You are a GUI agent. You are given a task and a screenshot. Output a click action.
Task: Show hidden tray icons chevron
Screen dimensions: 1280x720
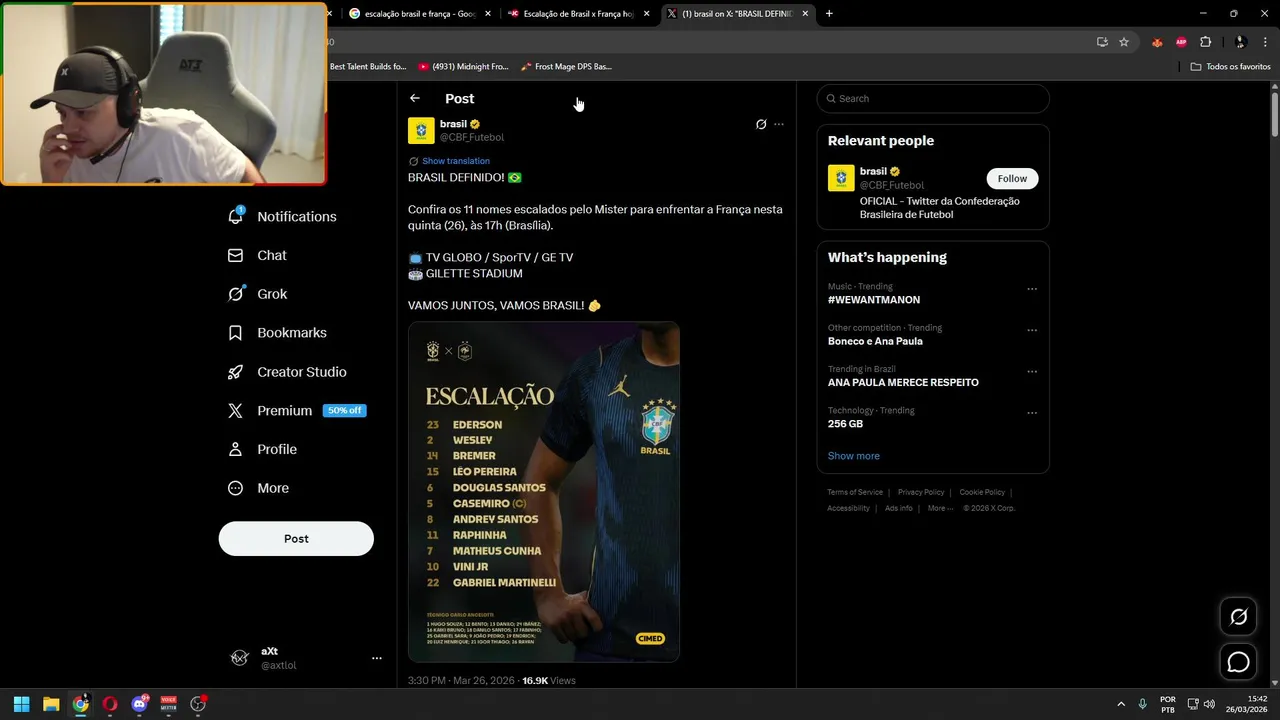(1121, 704)
